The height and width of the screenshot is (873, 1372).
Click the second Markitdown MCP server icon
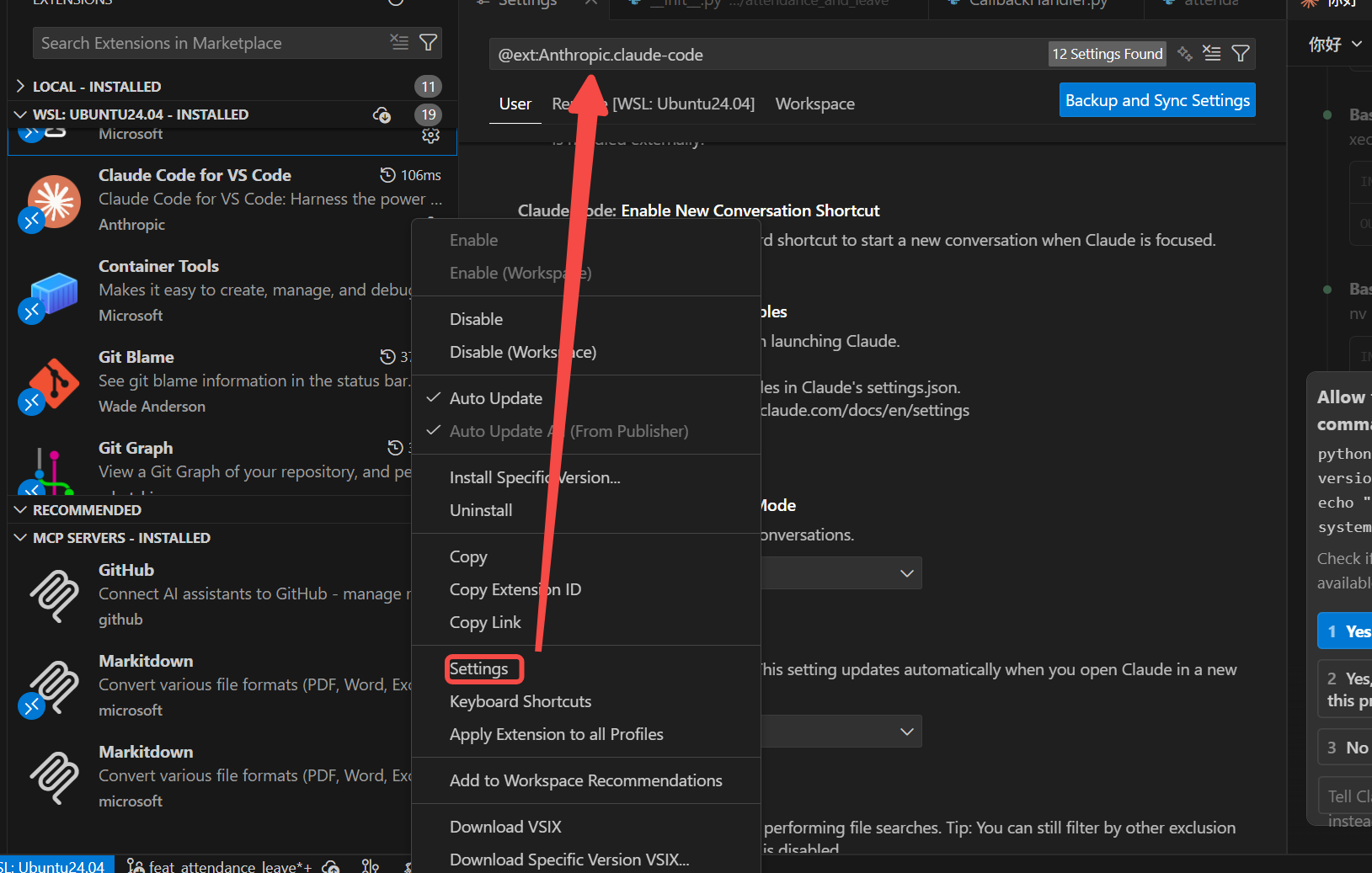pyautogui.click(x=54, y=778)
